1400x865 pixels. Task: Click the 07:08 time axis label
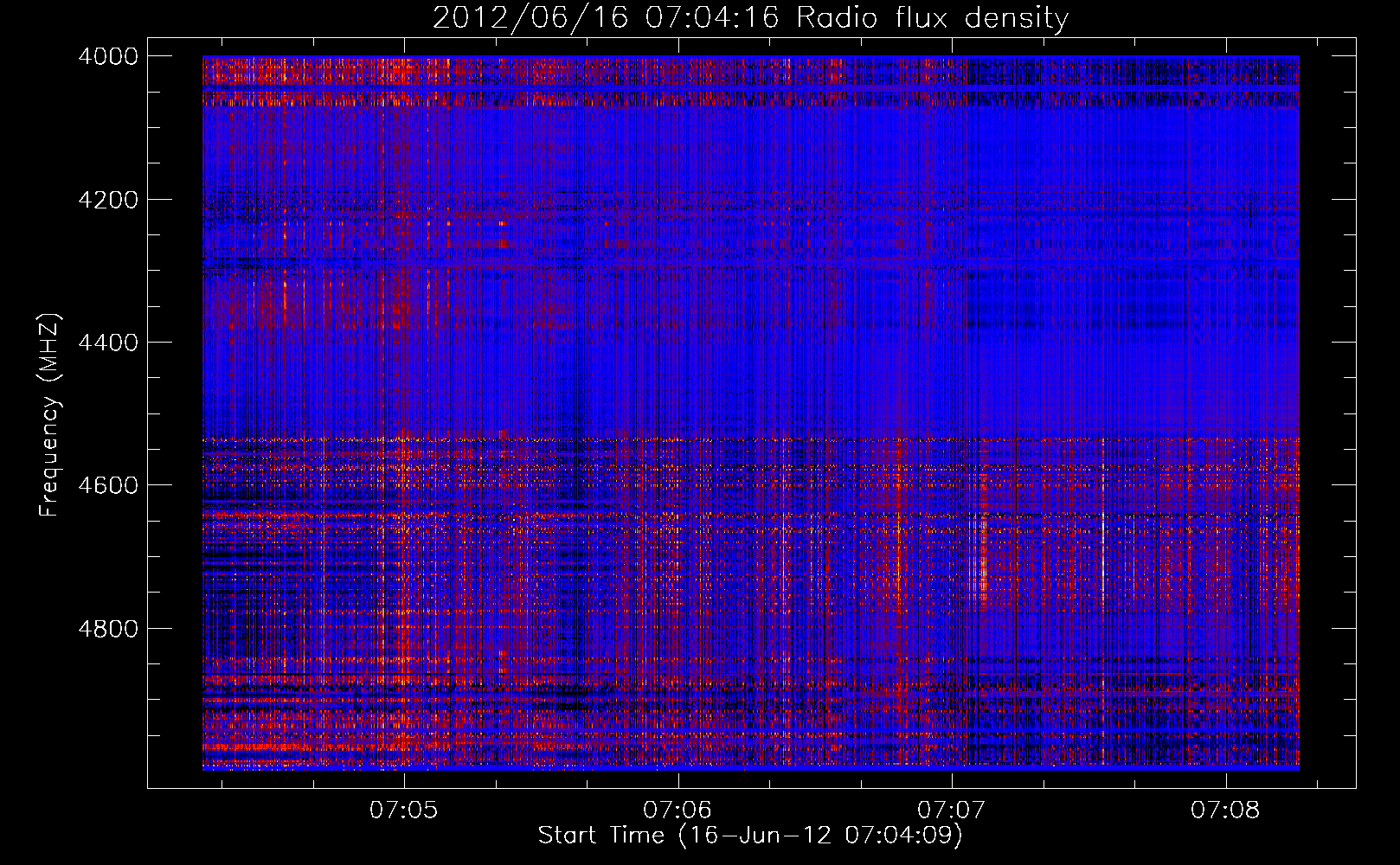point(1225,811)
